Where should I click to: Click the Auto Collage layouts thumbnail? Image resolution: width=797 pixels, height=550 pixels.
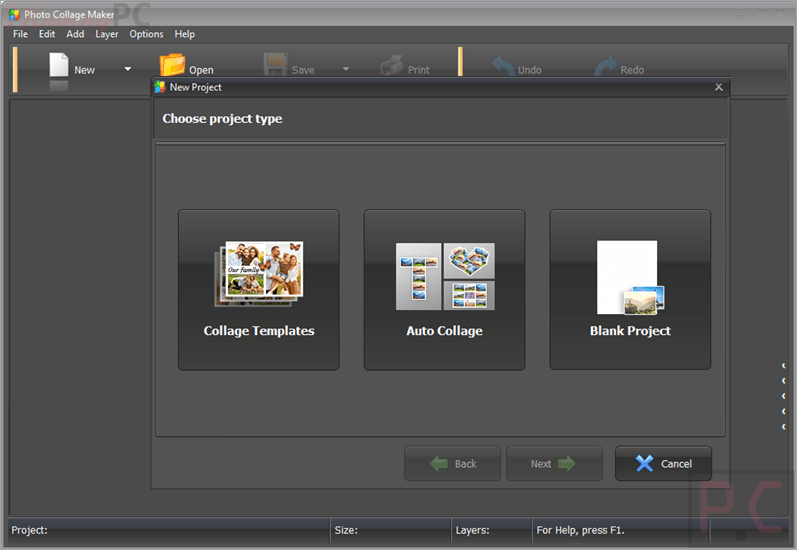445,277
